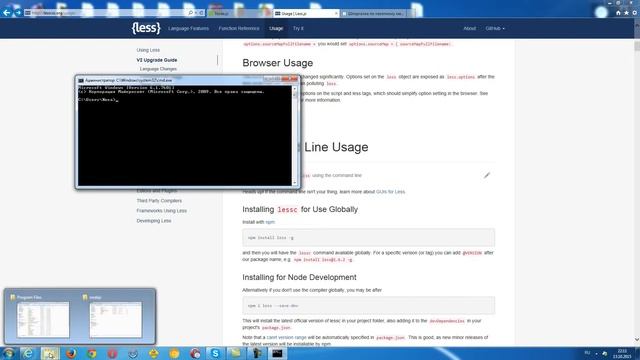
Task: Click the search magnifier in address bar
Action: tap(190, 13)
